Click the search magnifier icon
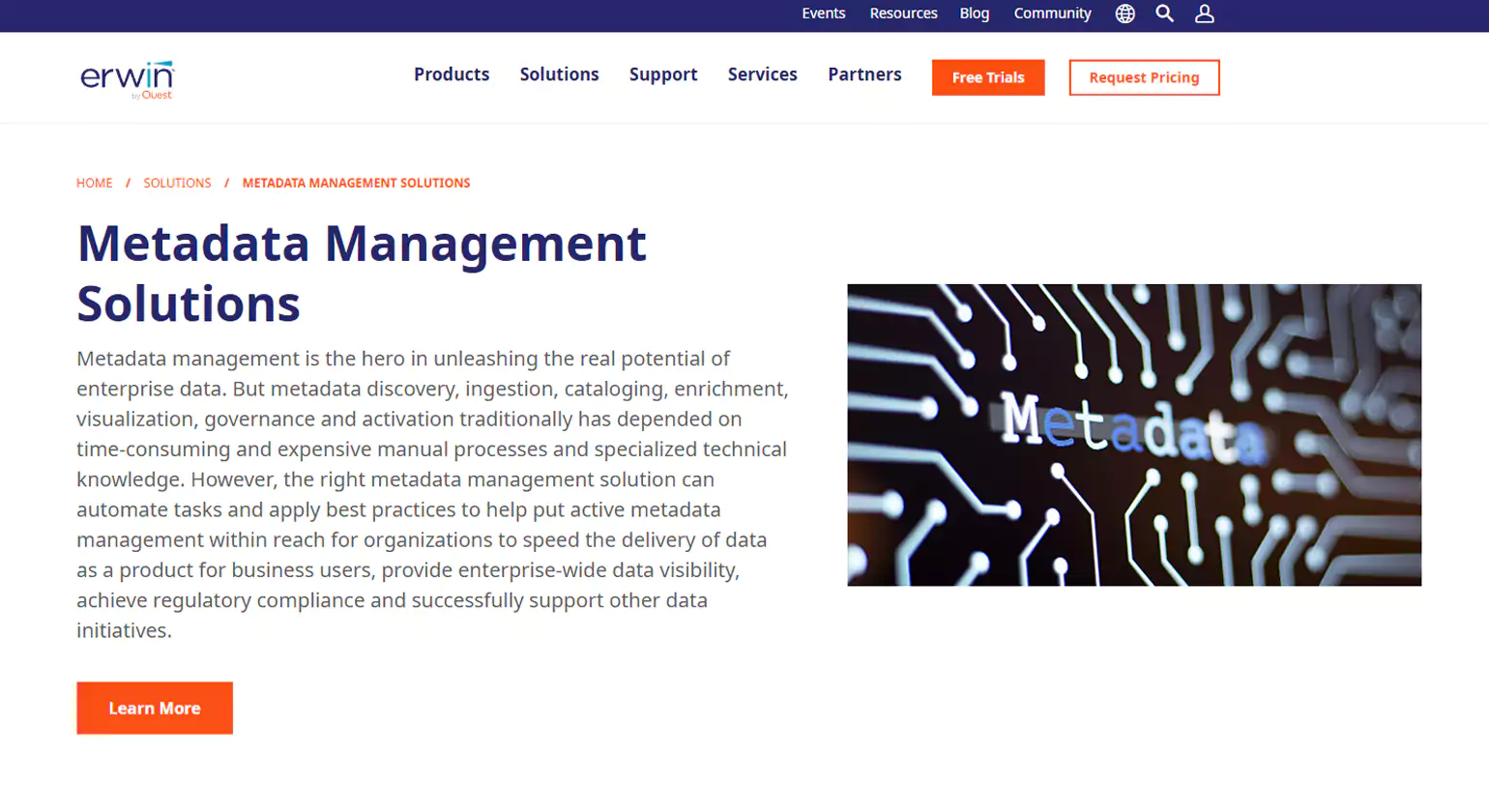 pos(1164,14)
